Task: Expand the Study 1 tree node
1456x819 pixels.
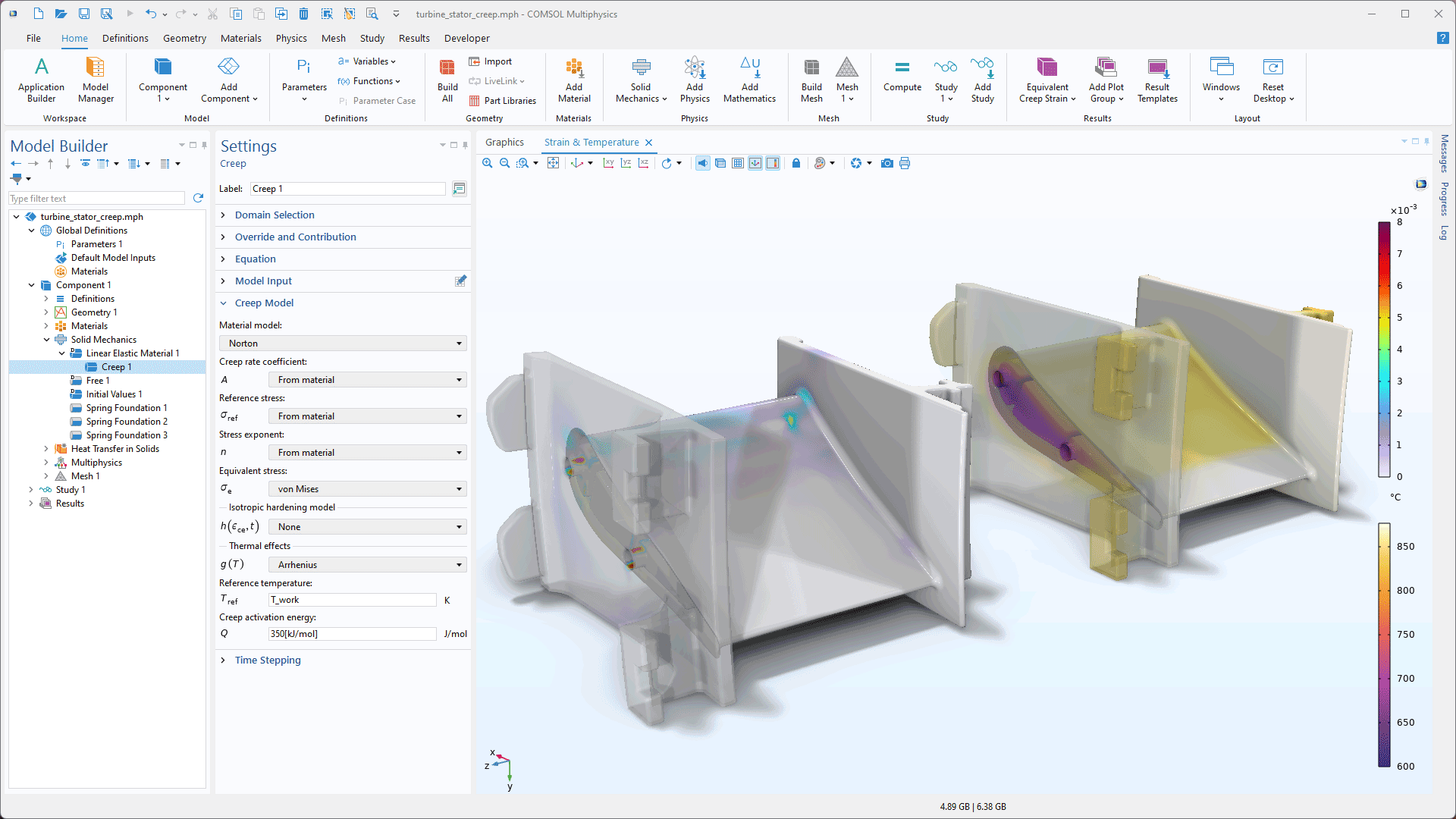Action: 31,490
